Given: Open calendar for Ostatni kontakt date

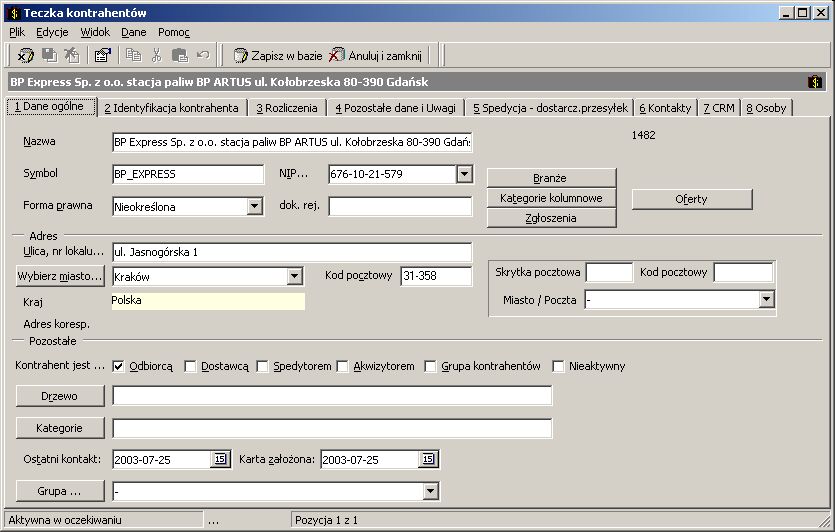Looking at the screenshot, I should [x=220, y=459].
